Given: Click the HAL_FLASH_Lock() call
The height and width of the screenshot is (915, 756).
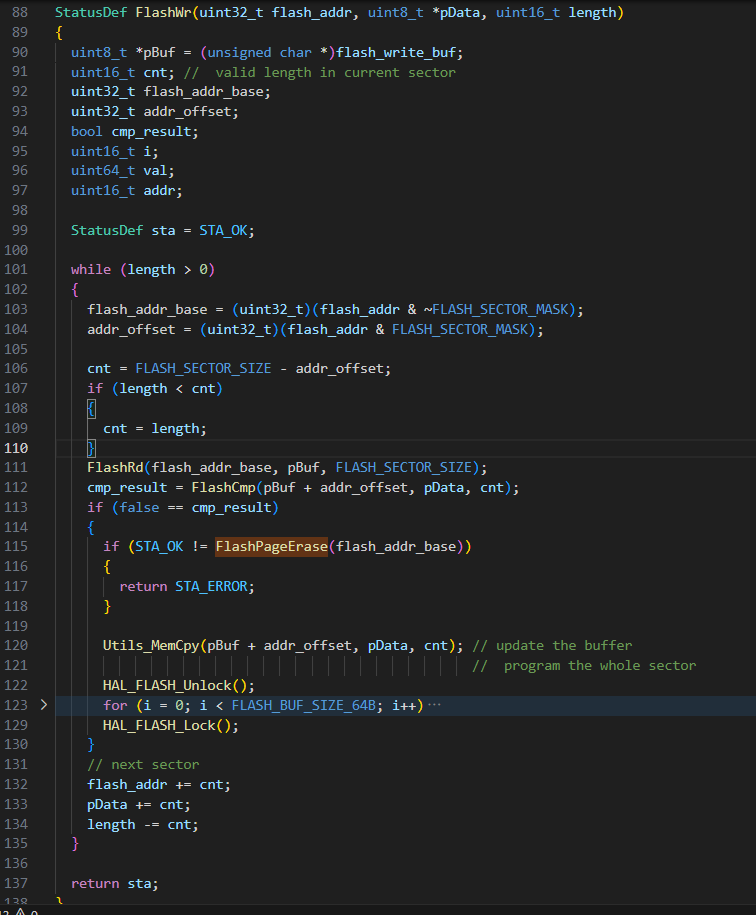Looking at the screenshot, I should 170,725.
